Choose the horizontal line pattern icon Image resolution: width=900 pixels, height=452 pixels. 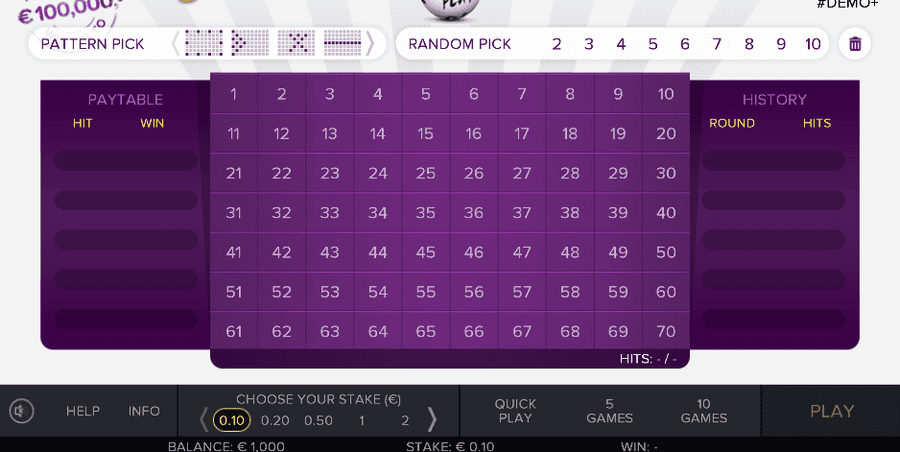(343, 44)
